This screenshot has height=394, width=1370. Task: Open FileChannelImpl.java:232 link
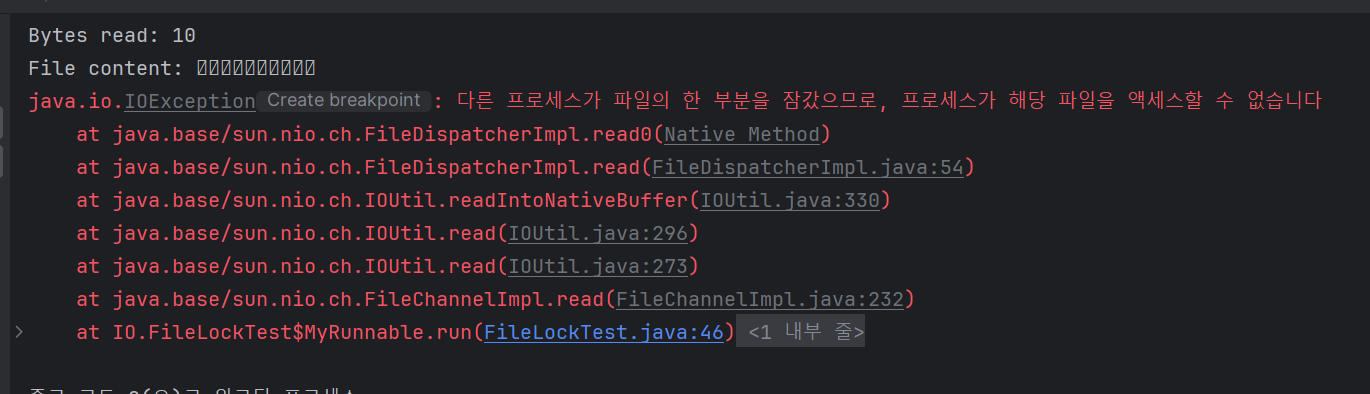click(x=760, y=299)
